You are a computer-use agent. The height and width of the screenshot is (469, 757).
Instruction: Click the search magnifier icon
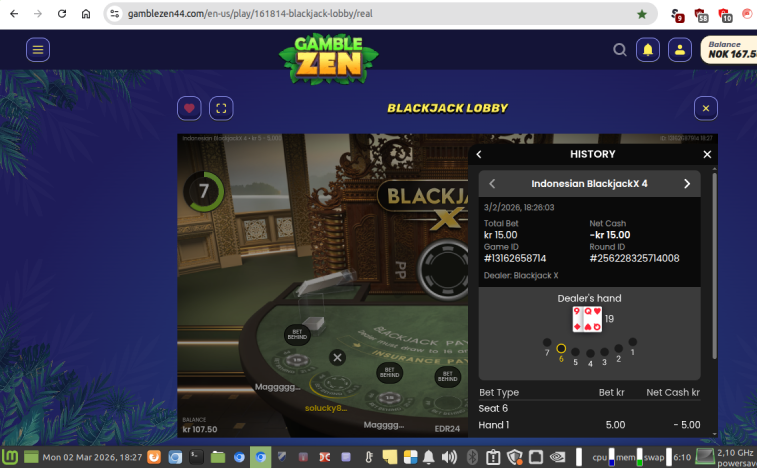click(x=620, y=49)
